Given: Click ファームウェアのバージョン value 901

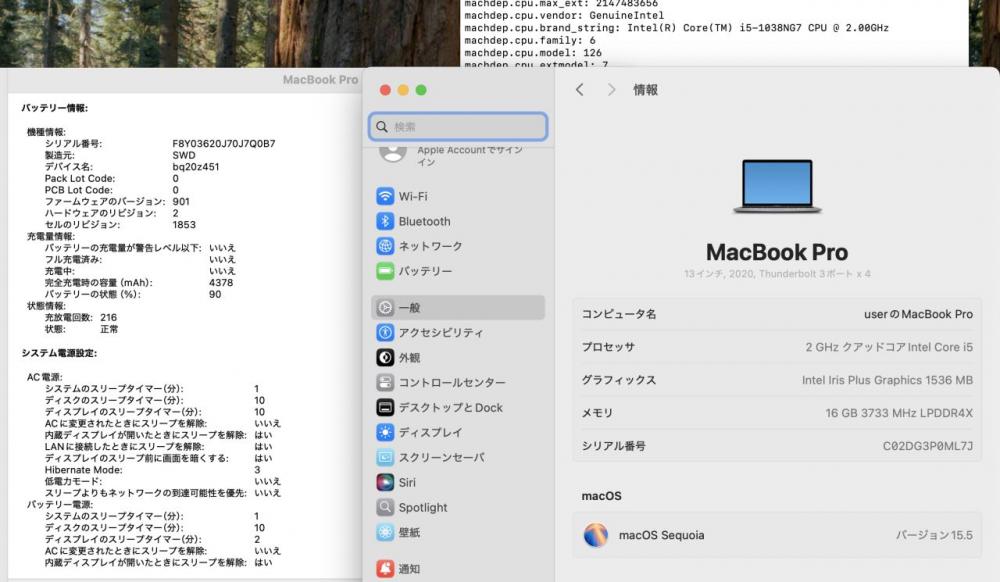Looking at the screenshot, I should pyautogui.click(x=181, y=201).
